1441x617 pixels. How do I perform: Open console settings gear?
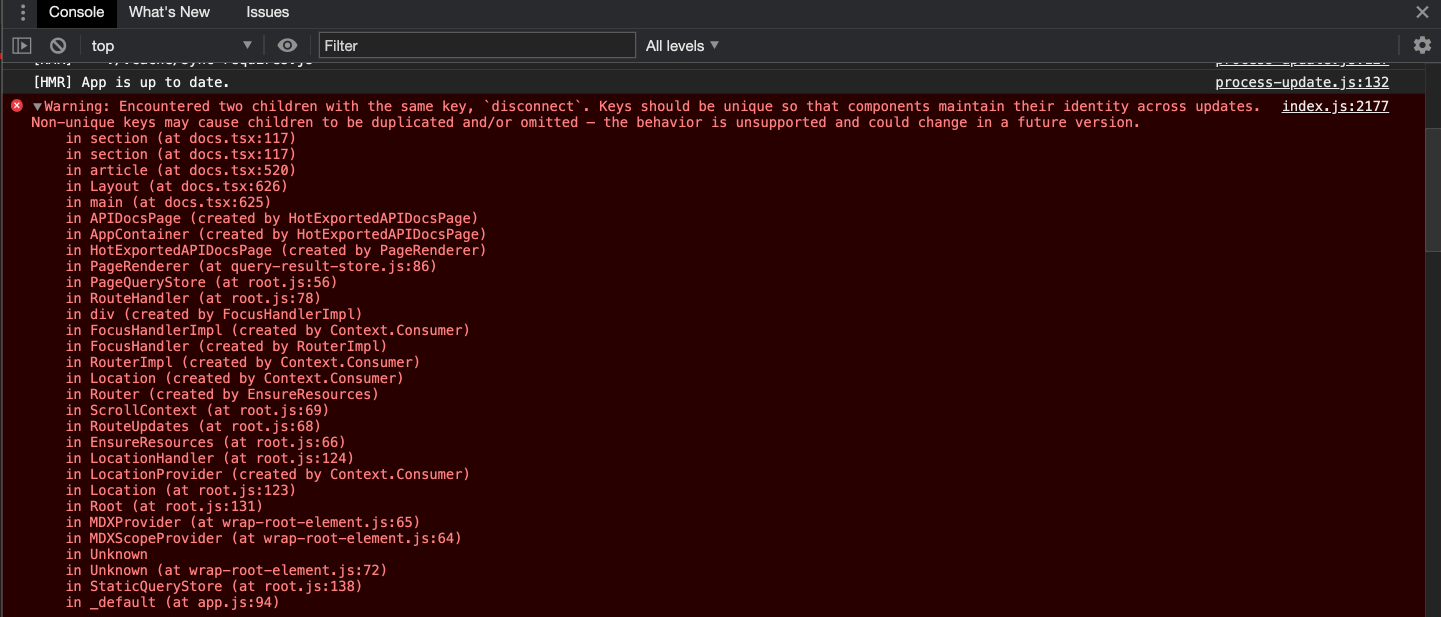pyautogui.click(x=1422, y=45)
